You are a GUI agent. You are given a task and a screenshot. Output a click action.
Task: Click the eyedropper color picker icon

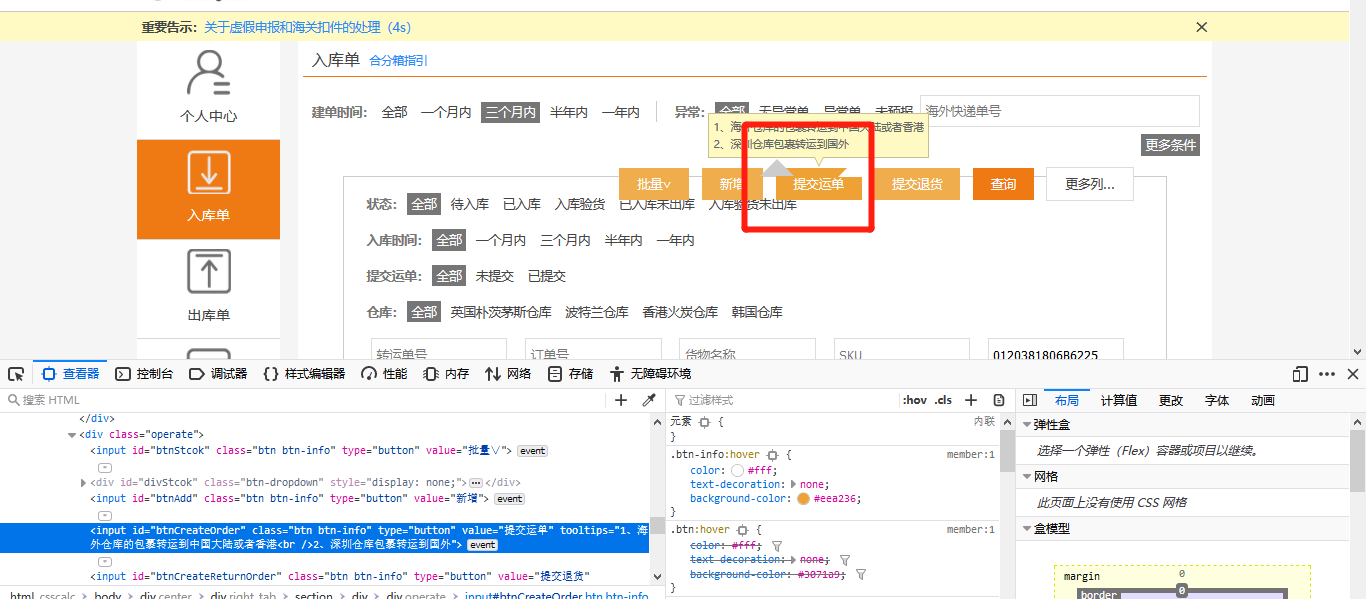point(649,400)
